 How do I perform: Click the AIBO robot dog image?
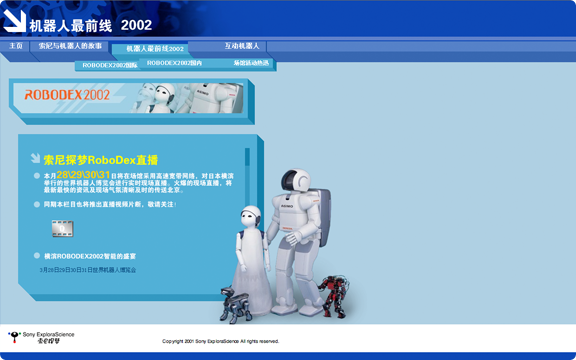click(235, 305)
